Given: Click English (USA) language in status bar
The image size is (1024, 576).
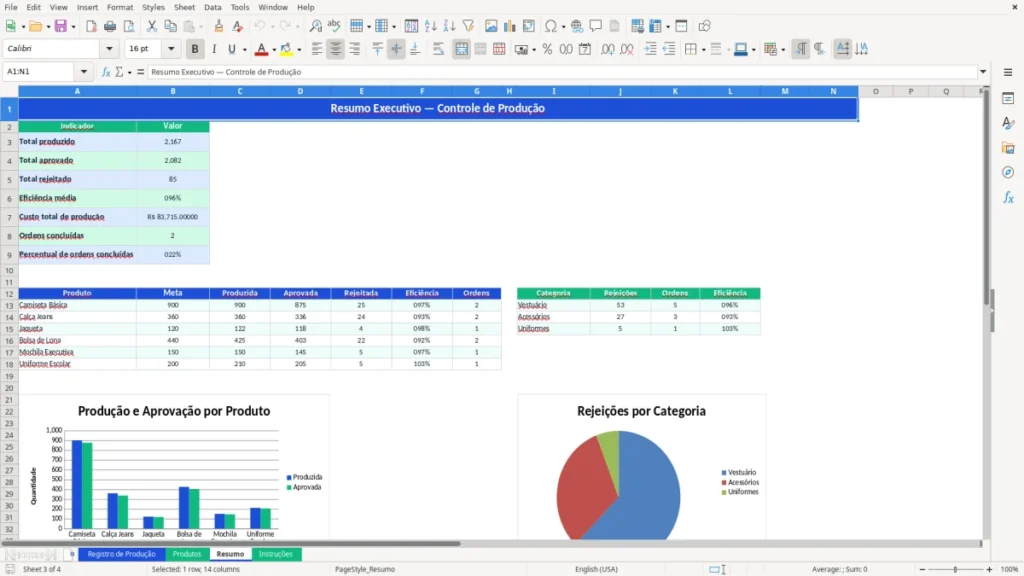Looking at the screenshot, I should [x=596, y=569].
